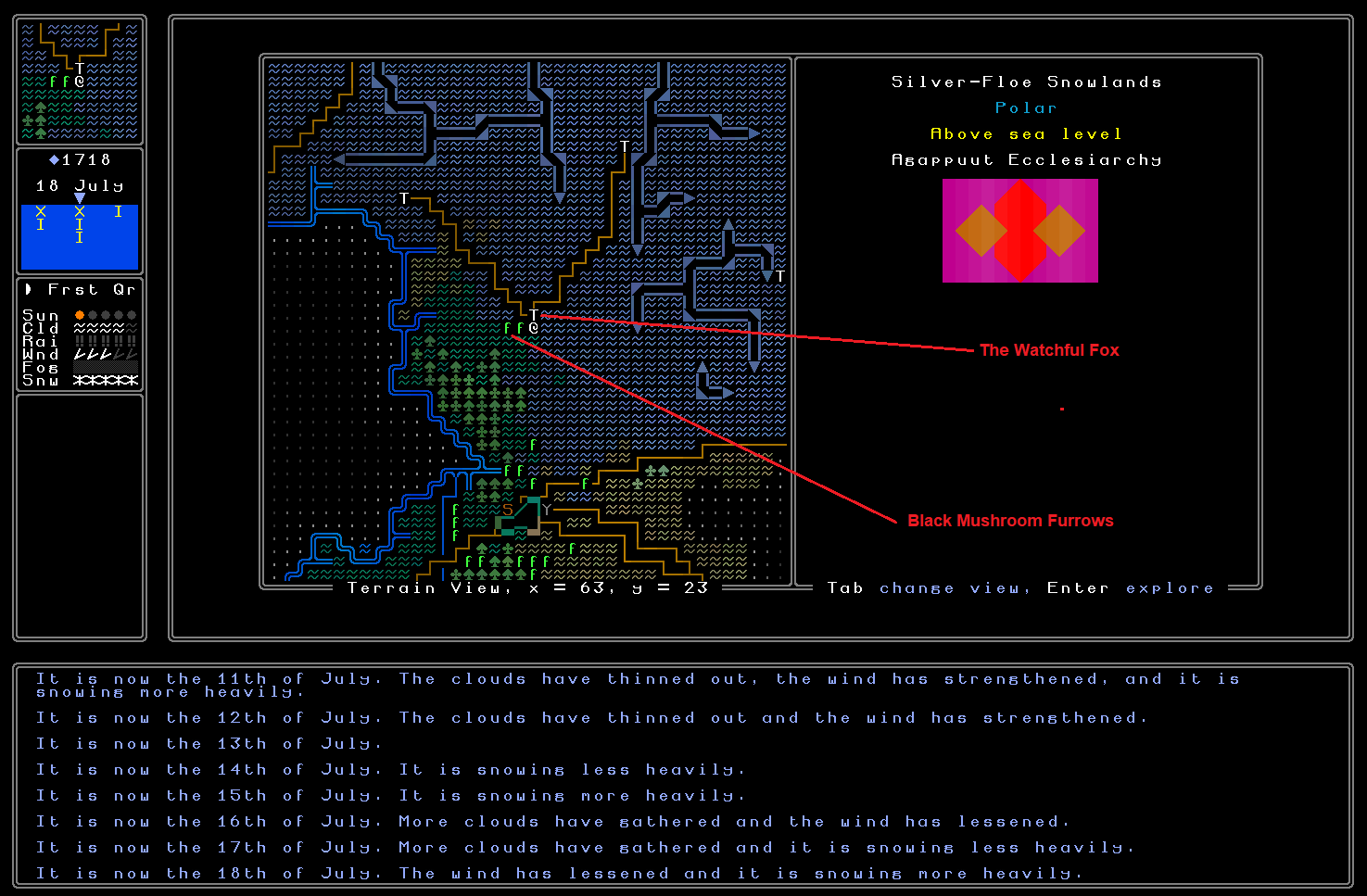Open the minimap in the top-left panel
The height and width of the screenshot is (896, 1367).
(x=80, y=81)
